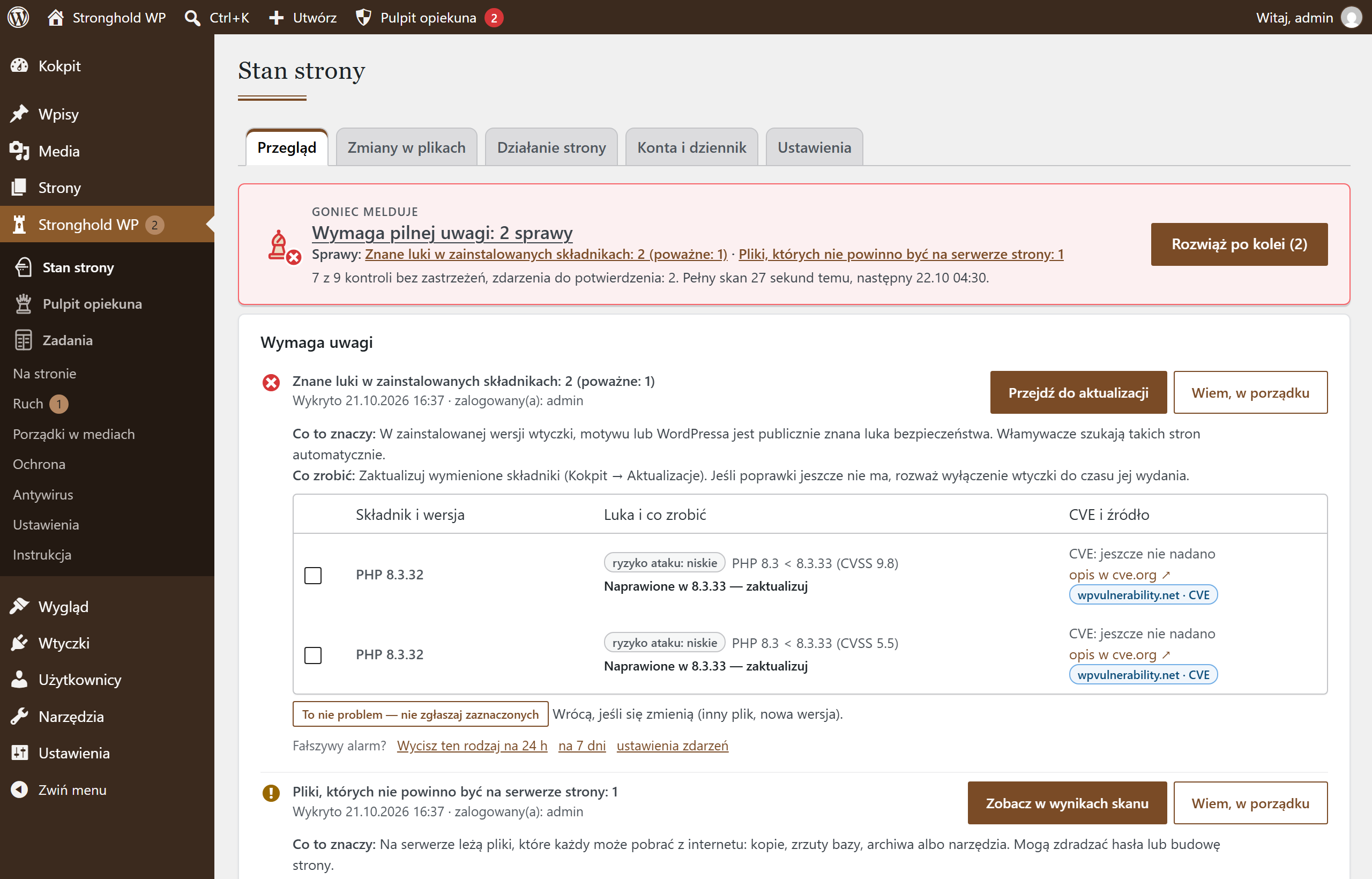Viewport: 1372px width, 879px height.
Task: Click the Stan strony helmet icon
Action: click(x=24, y=267)
